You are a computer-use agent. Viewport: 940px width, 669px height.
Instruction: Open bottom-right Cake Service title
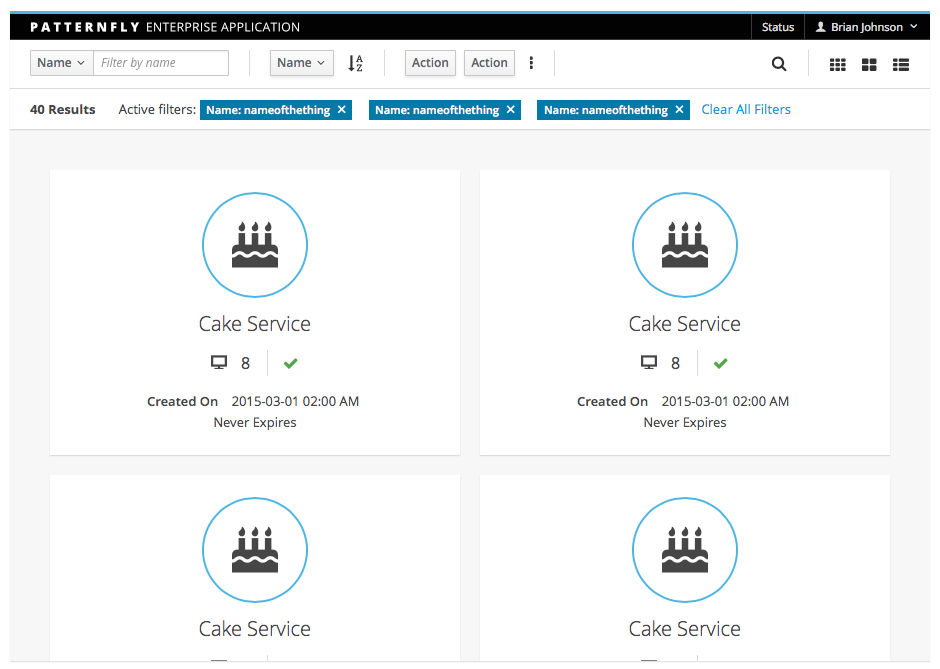685,629
